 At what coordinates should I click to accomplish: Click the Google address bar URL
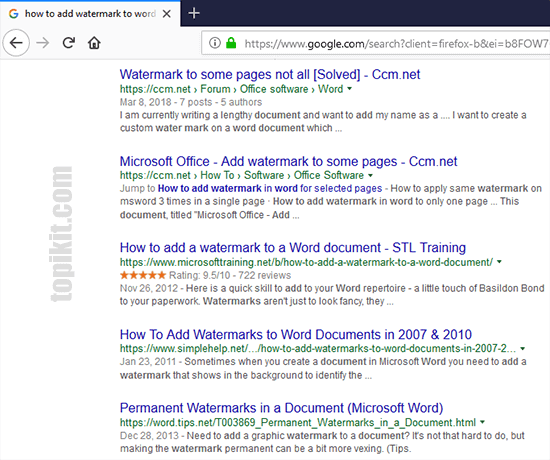point(396,44)
